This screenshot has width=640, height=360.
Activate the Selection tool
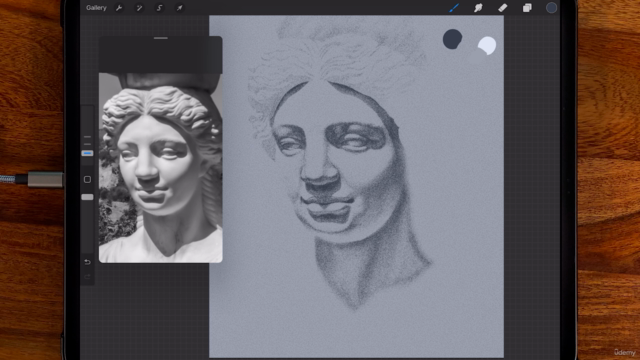coord(160,8)
